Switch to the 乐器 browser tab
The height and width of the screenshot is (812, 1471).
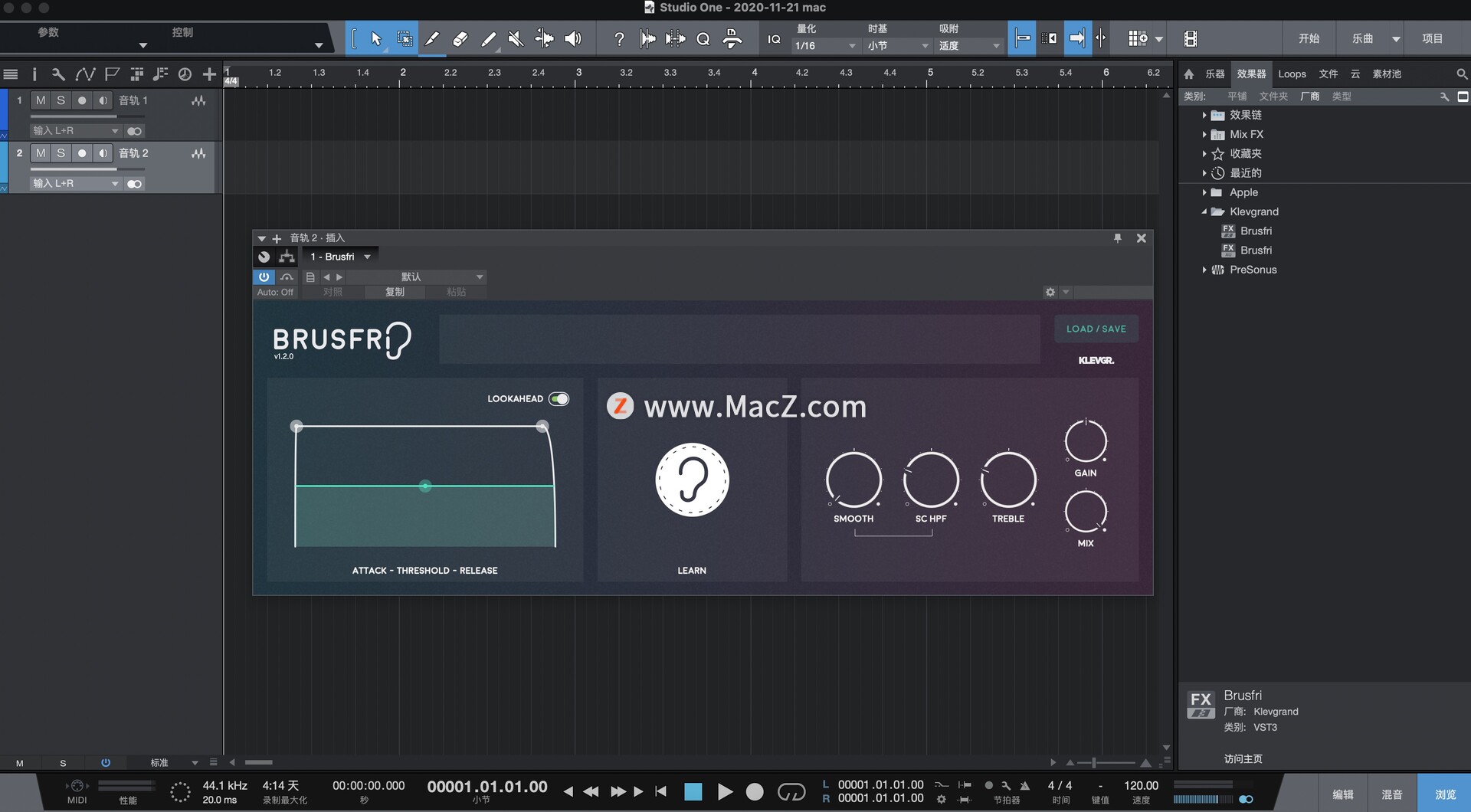tap(1214, 74)
